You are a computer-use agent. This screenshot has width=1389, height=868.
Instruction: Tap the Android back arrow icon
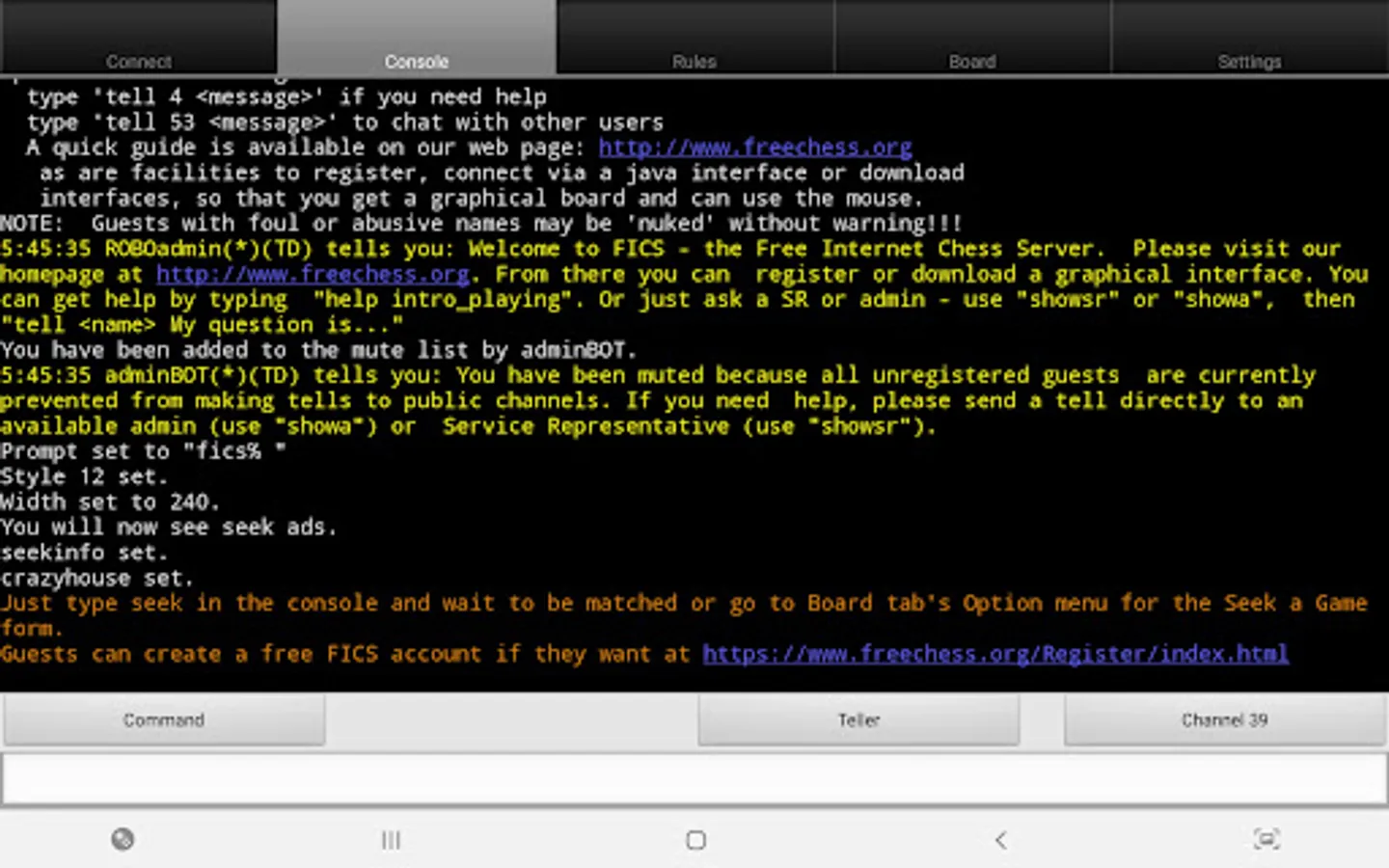click(x=1001, y=840)
